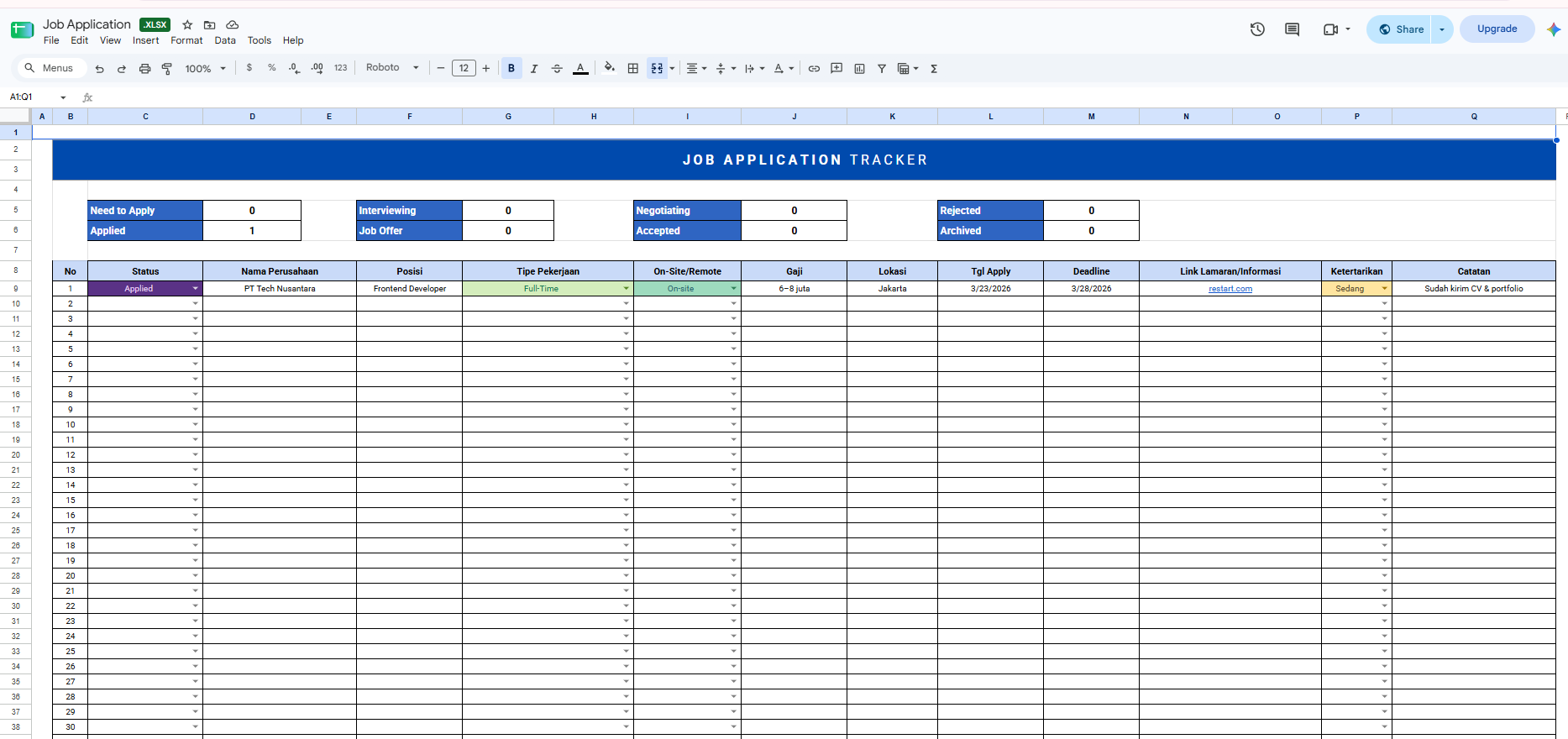Expand the Share options arrow

click(x=1442, y=29)
